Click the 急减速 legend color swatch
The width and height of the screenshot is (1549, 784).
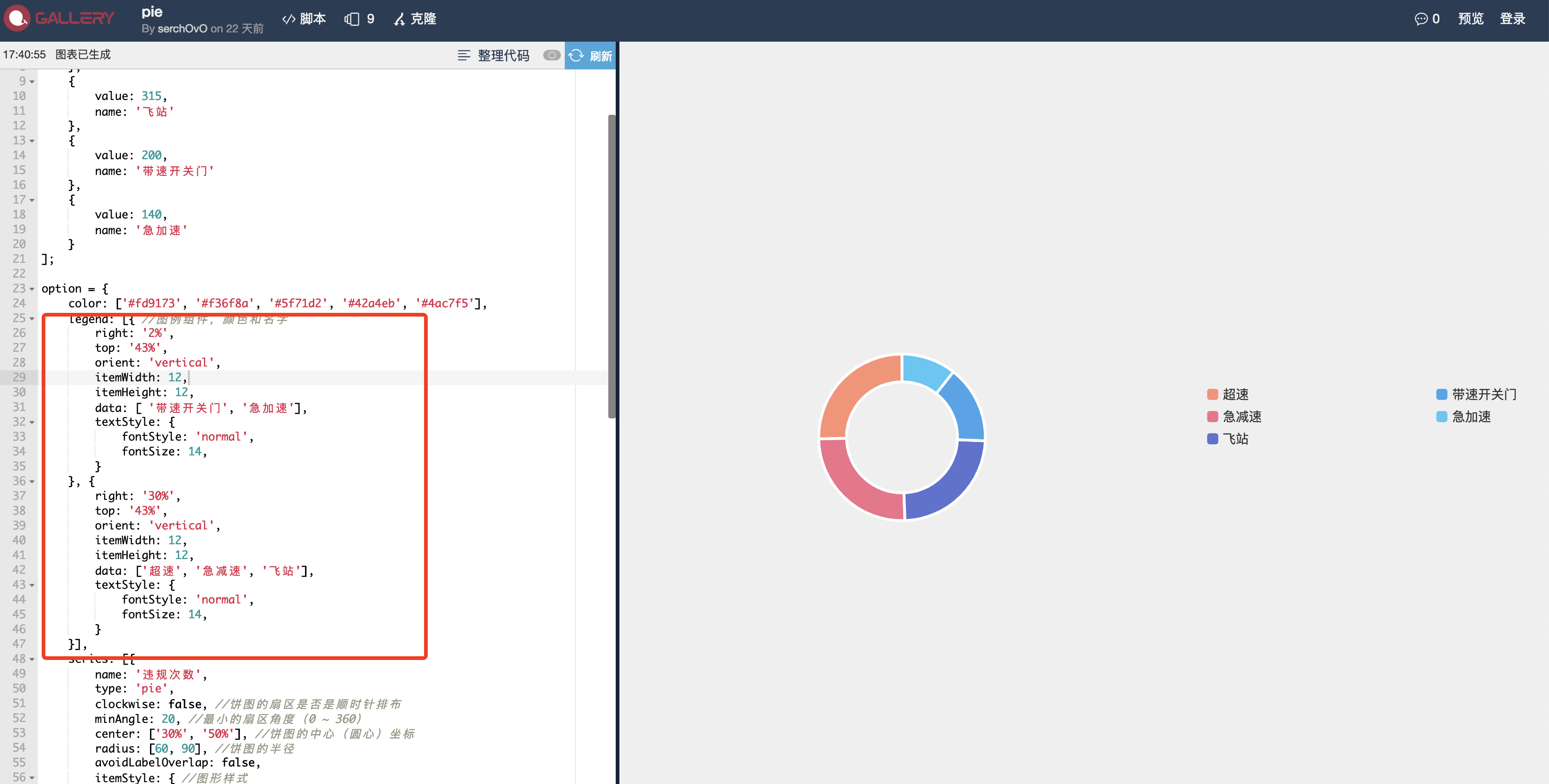pyautogui.click(x=1213, y=417)
